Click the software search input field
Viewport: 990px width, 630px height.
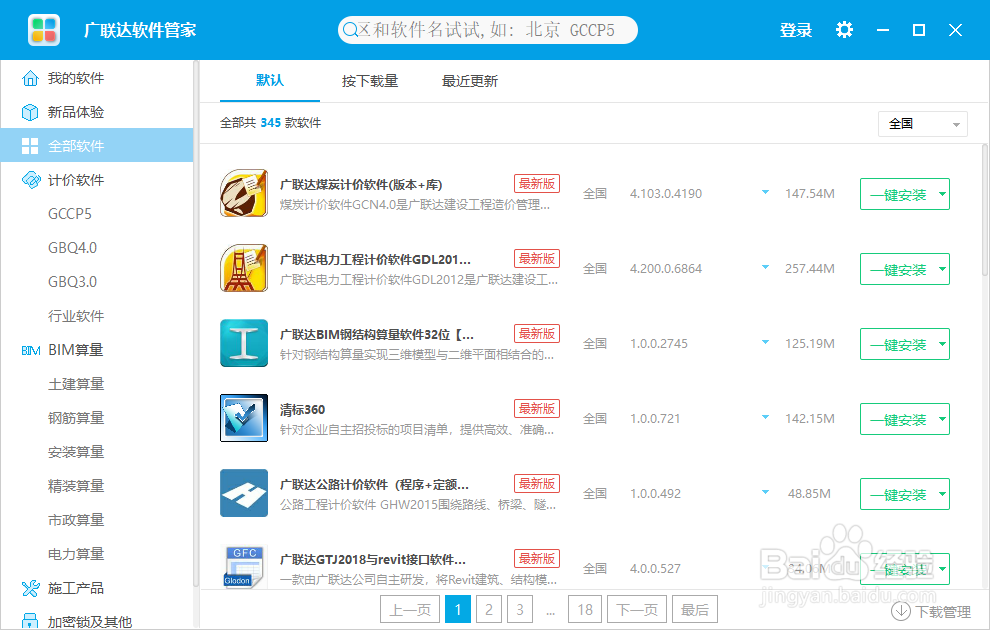(x=487, y=30)
